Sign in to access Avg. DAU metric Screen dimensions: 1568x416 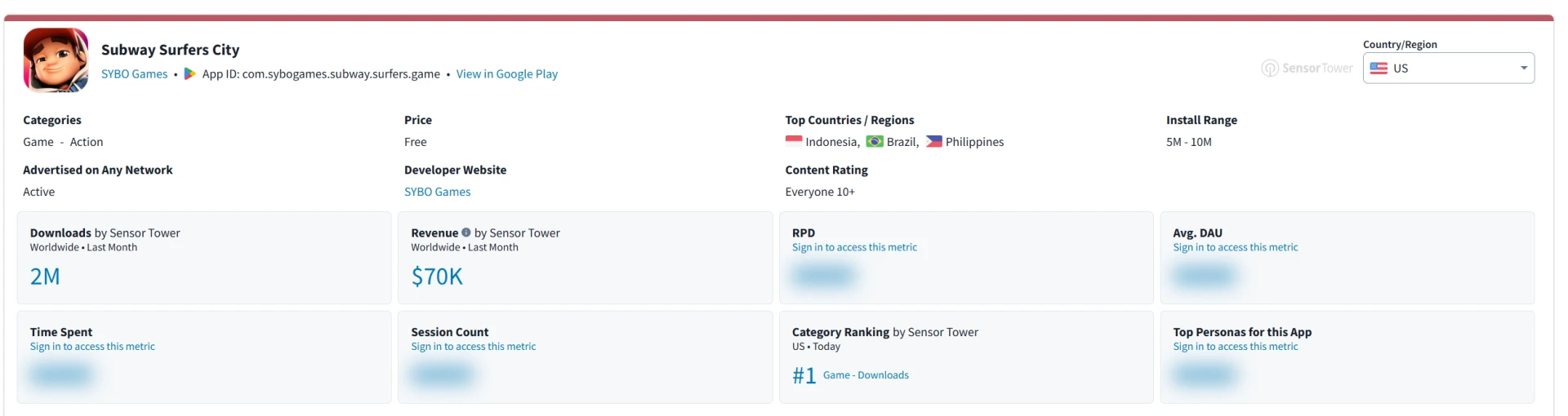pyautogui.click(x=1235, y=247)
